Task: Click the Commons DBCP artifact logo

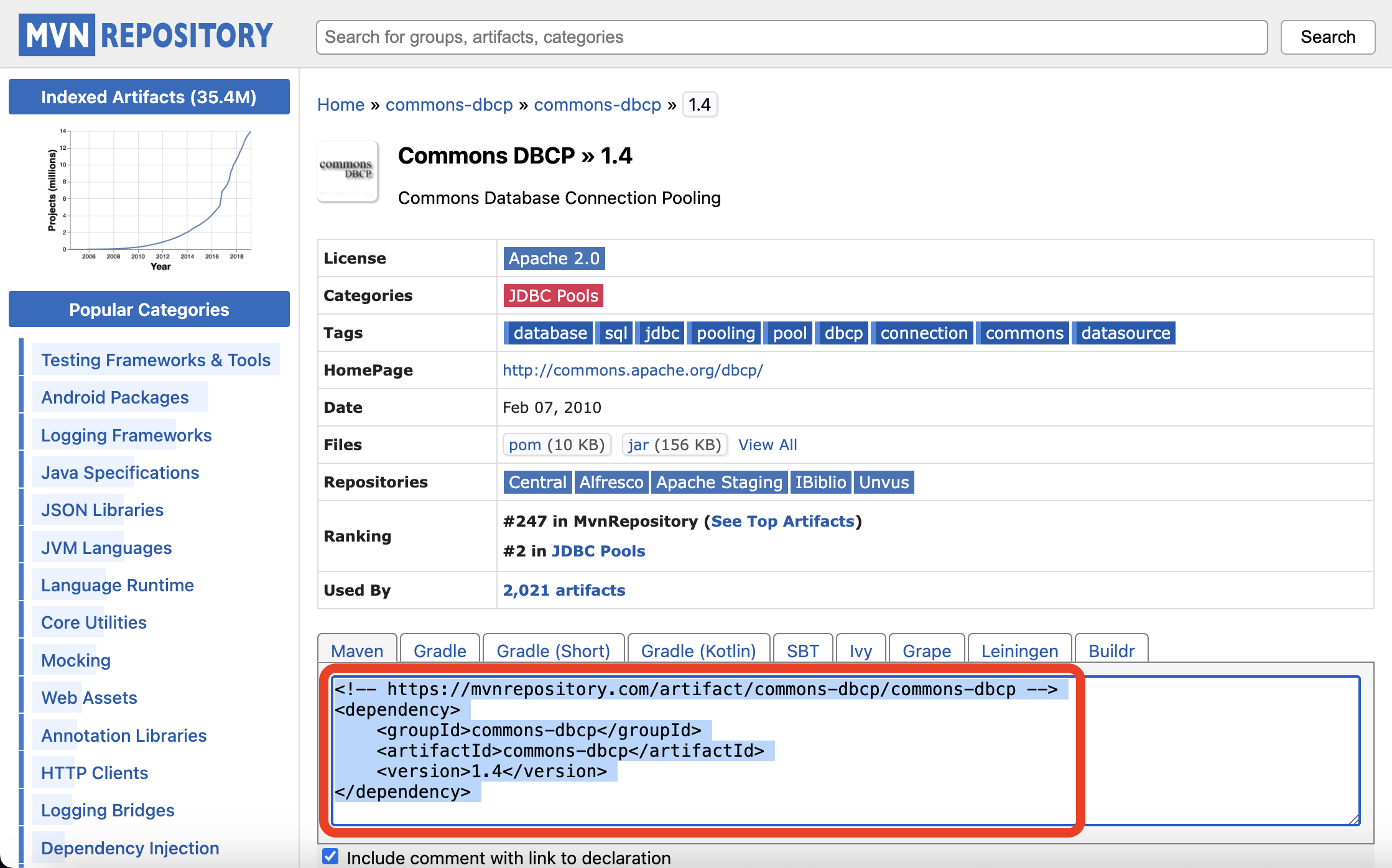Action: click(348, 172)
